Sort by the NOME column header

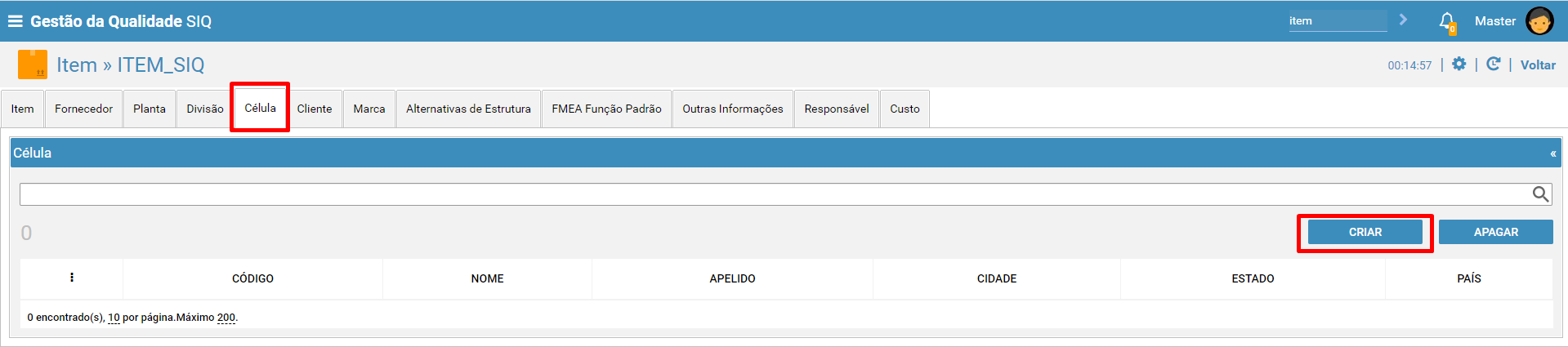click(x=487, y=278)
